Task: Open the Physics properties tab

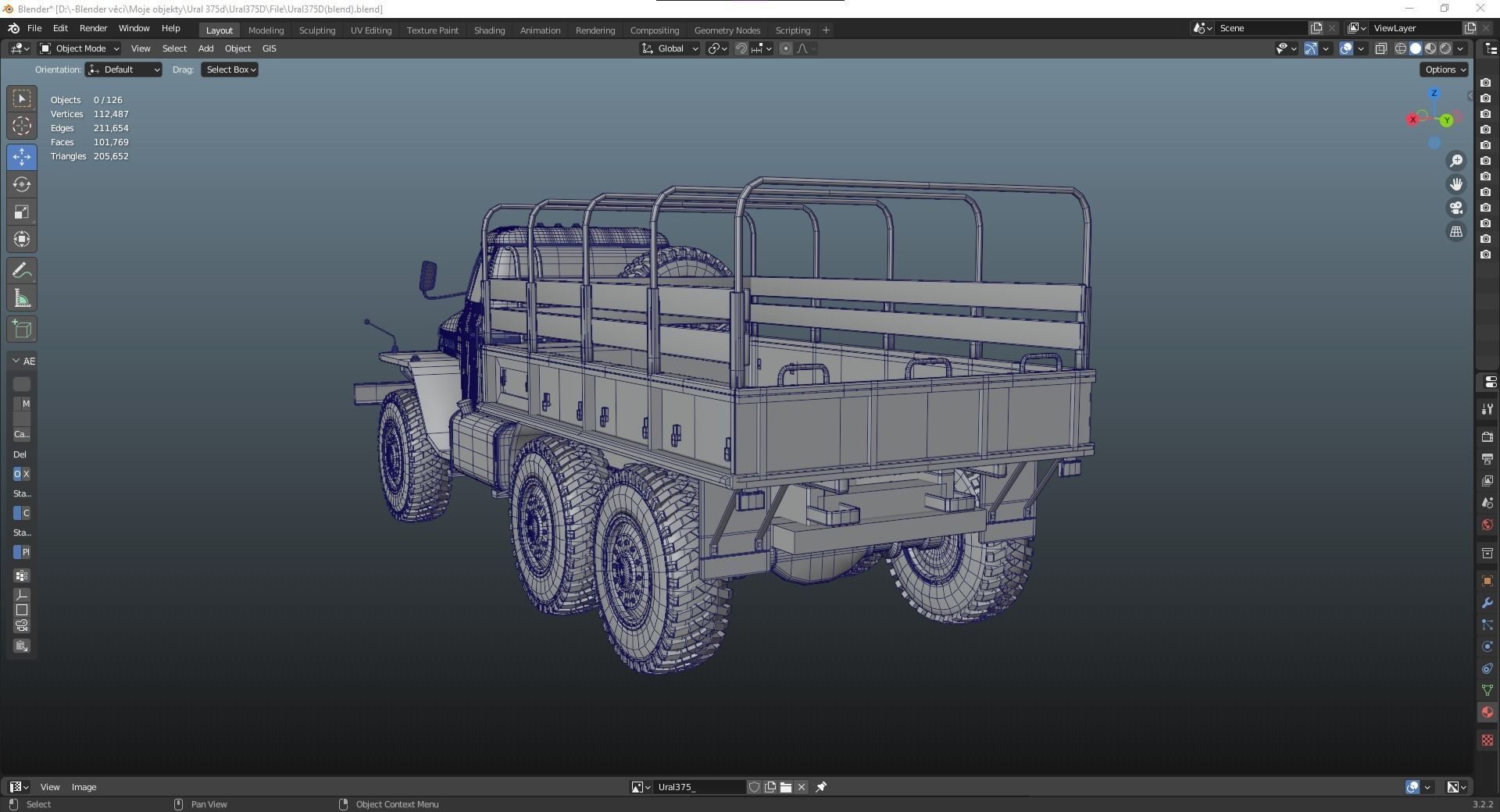Action: tap(1487, 646)
